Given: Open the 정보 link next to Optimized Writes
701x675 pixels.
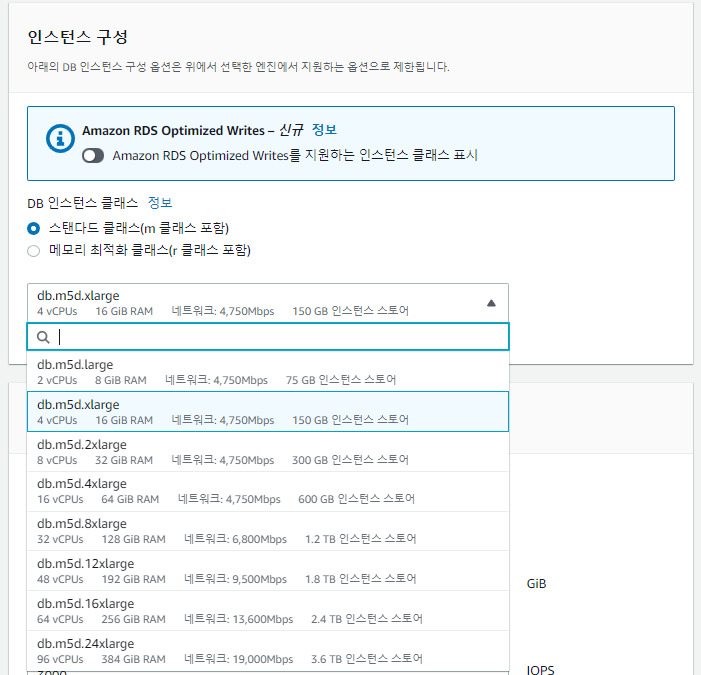Looking at the screenshot, I should pos(324,130).
